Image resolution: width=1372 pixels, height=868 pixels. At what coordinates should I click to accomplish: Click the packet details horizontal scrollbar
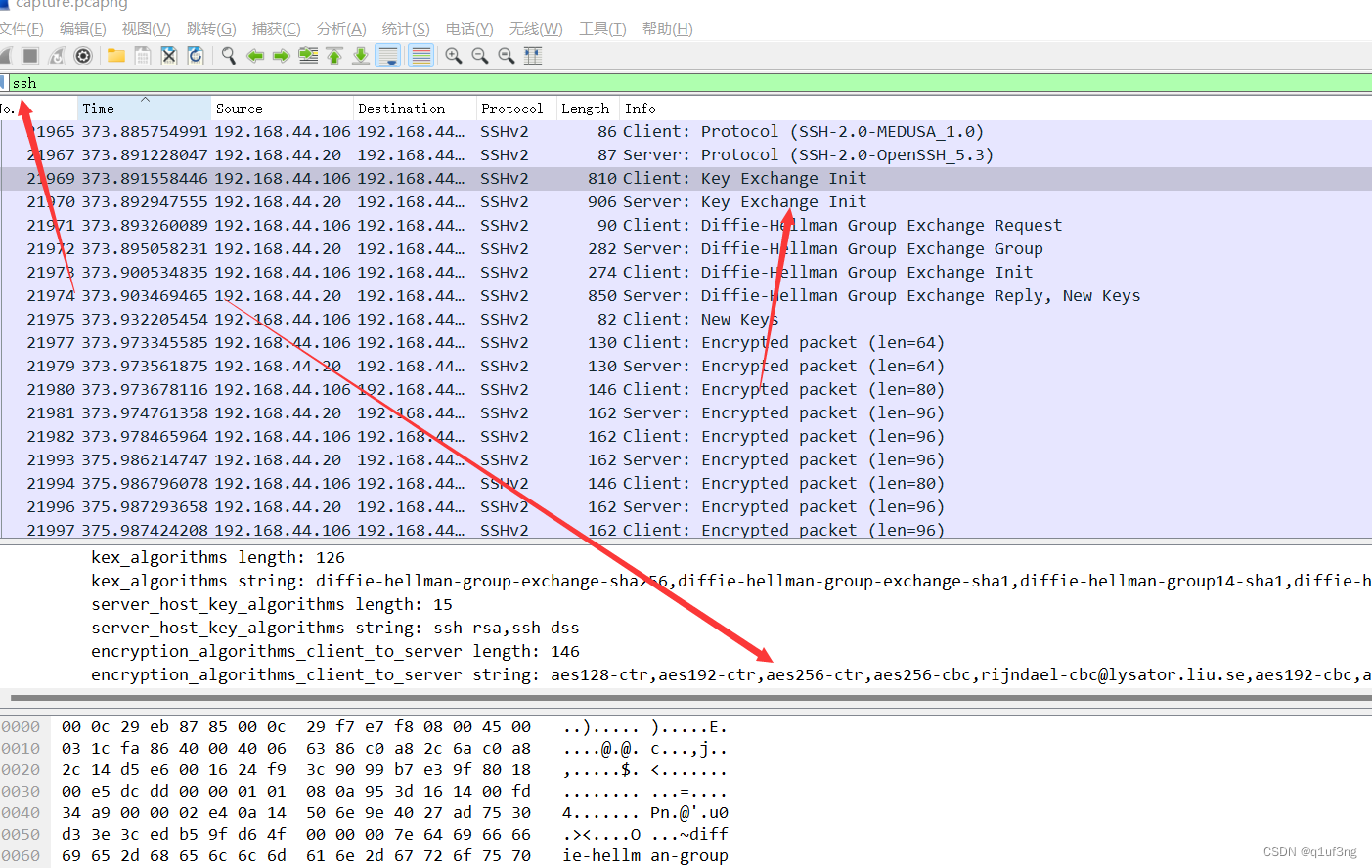point(689,698)
